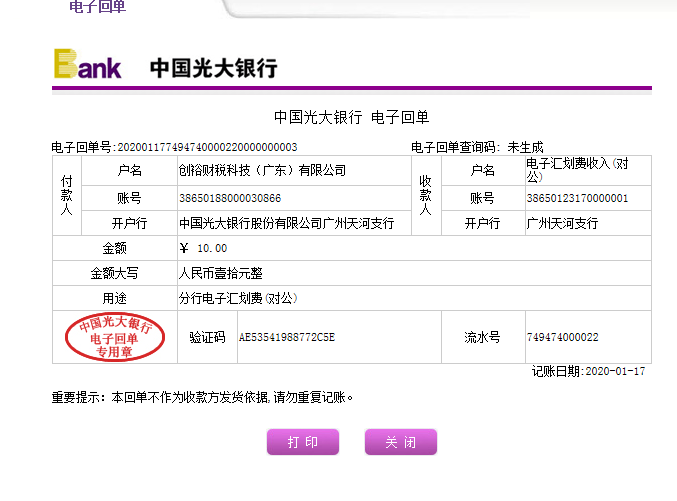The height and width of the screenshot is (501, 677).
Task: Click the 人民币壹拾元整 amount in words
Action: (221, 273)
